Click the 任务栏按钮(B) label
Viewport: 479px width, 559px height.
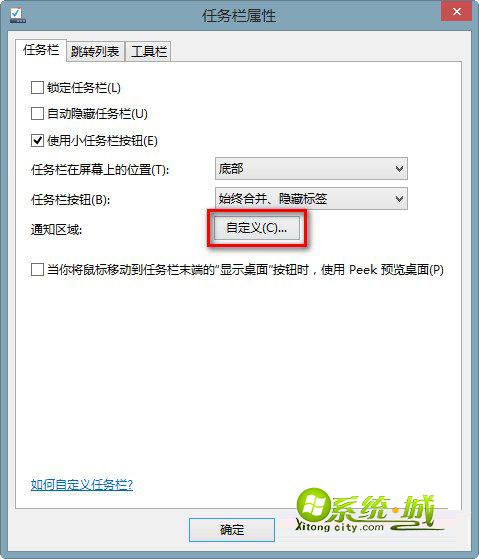pyautogui.click(x=71, y=200)
